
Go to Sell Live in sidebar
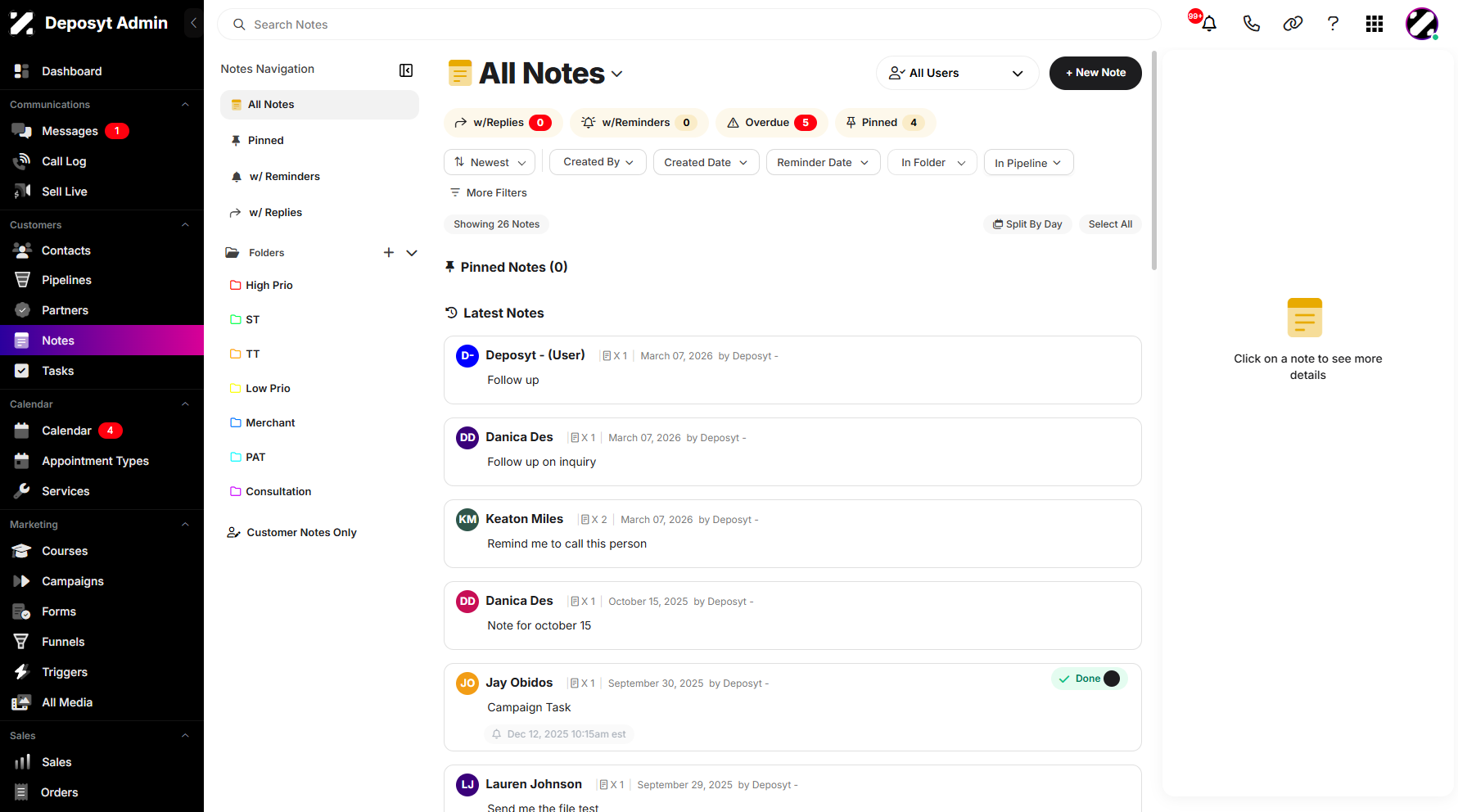tap(102, 192)
